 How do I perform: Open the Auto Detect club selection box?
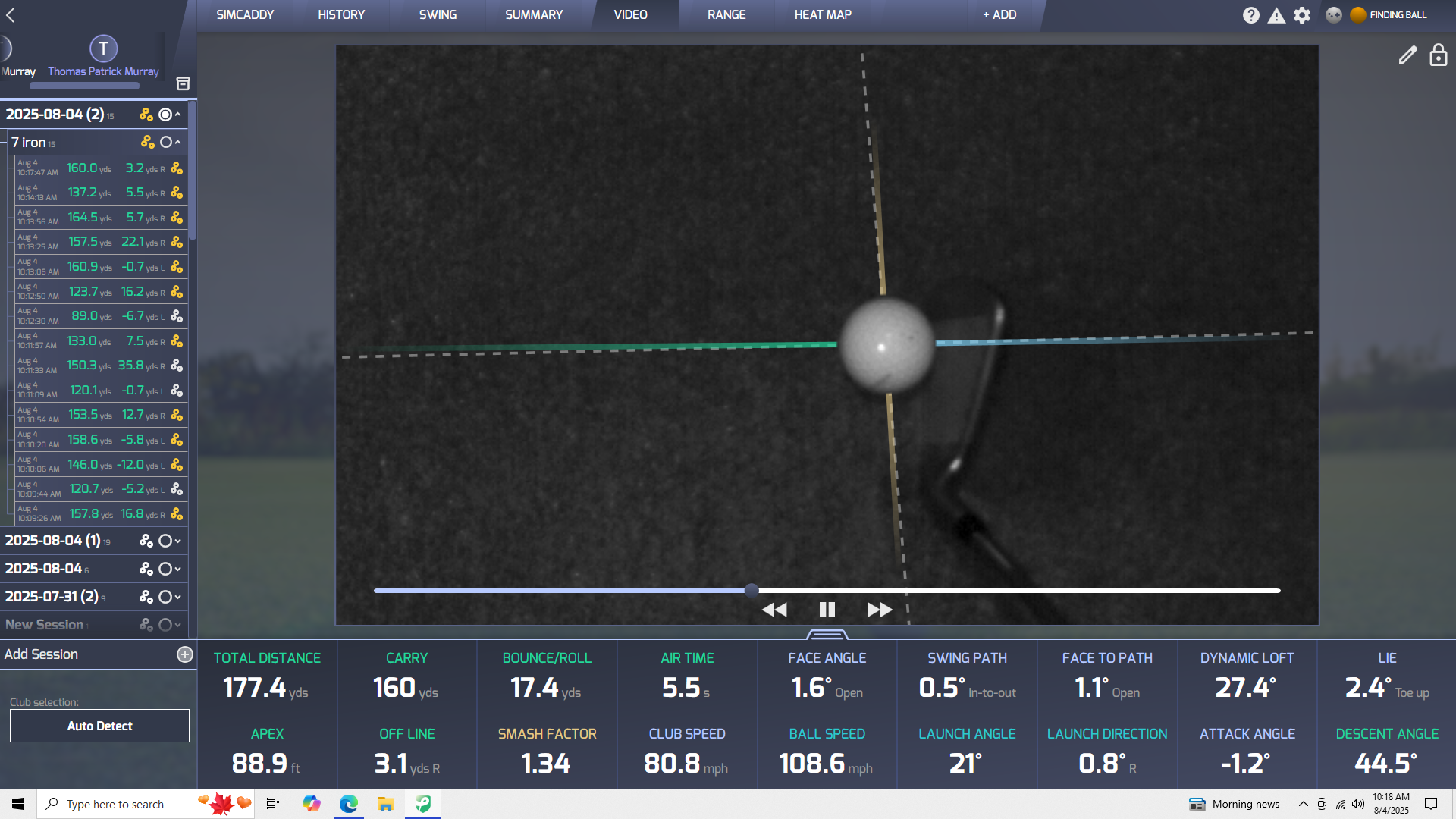click(x=99, y=726)
